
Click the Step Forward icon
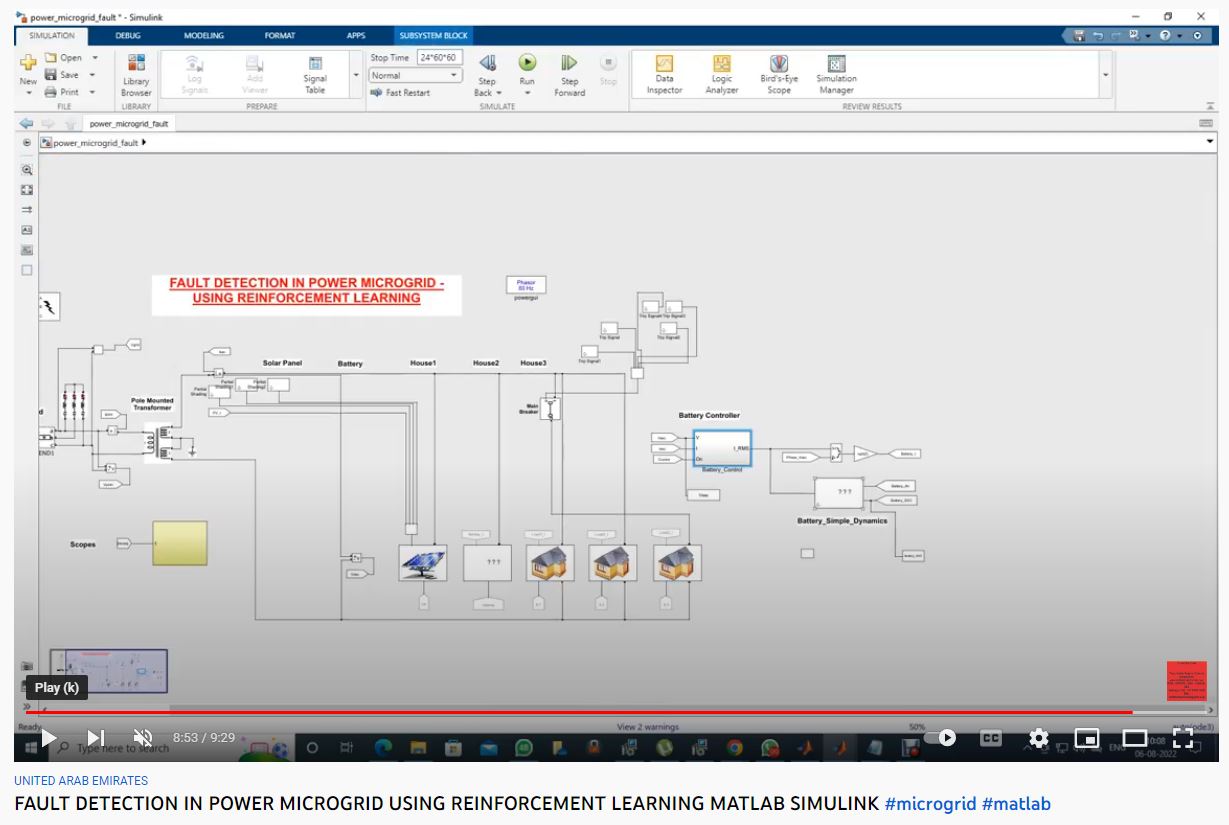tap(569, 64)
